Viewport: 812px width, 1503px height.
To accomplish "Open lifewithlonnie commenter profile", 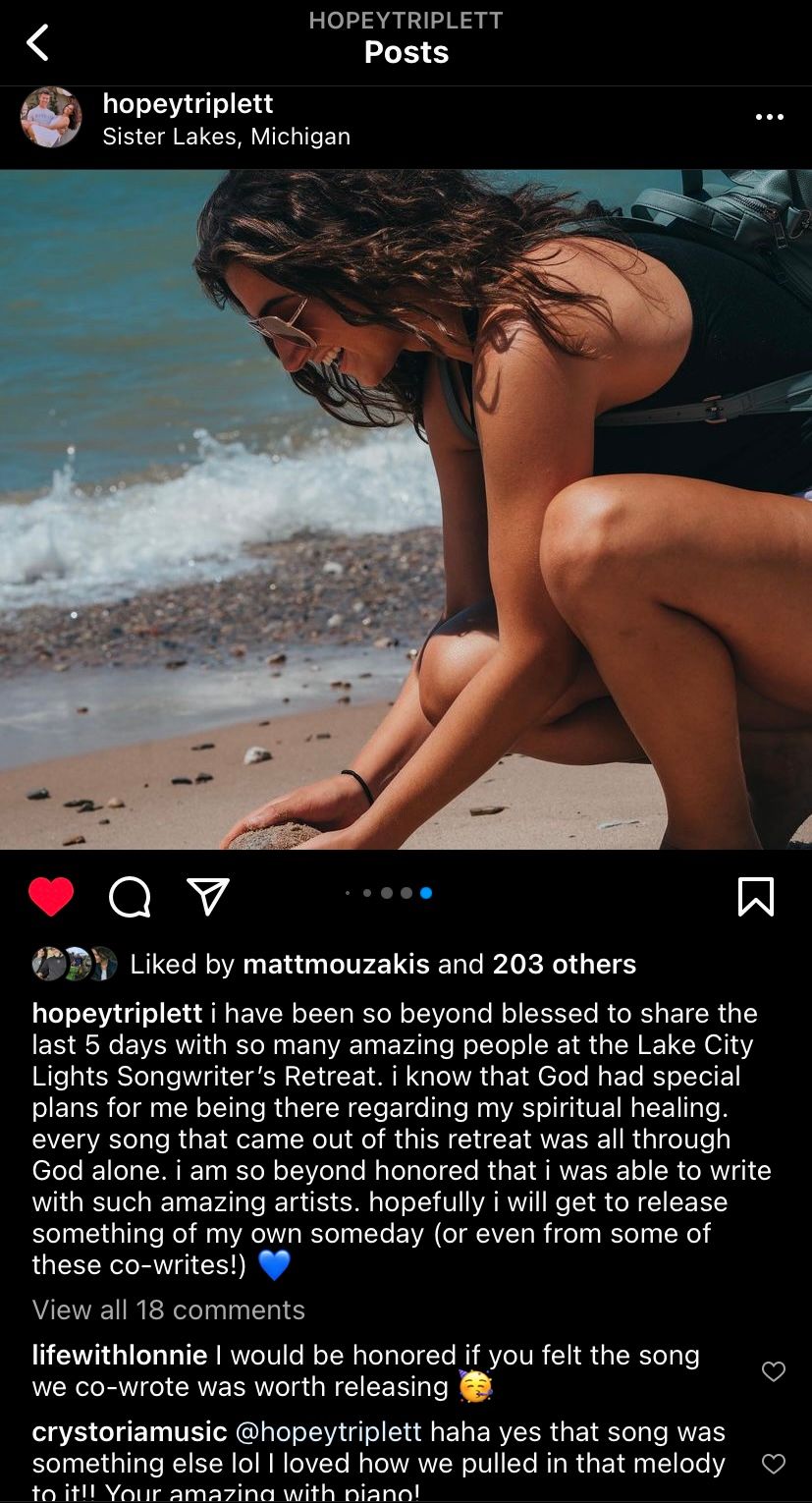I will click(120, 1356).
